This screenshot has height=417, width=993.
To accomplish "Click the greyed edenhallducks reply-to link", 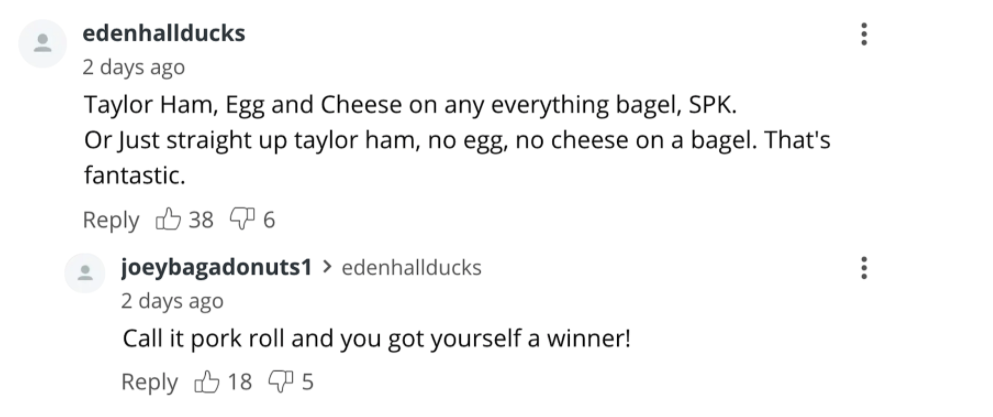I will [411, 267].
